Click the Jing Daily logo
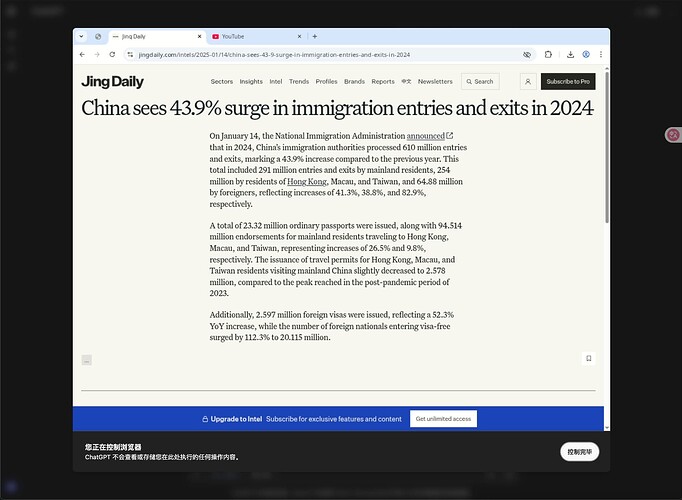This screenshot has width=682, height=500. 112,82
